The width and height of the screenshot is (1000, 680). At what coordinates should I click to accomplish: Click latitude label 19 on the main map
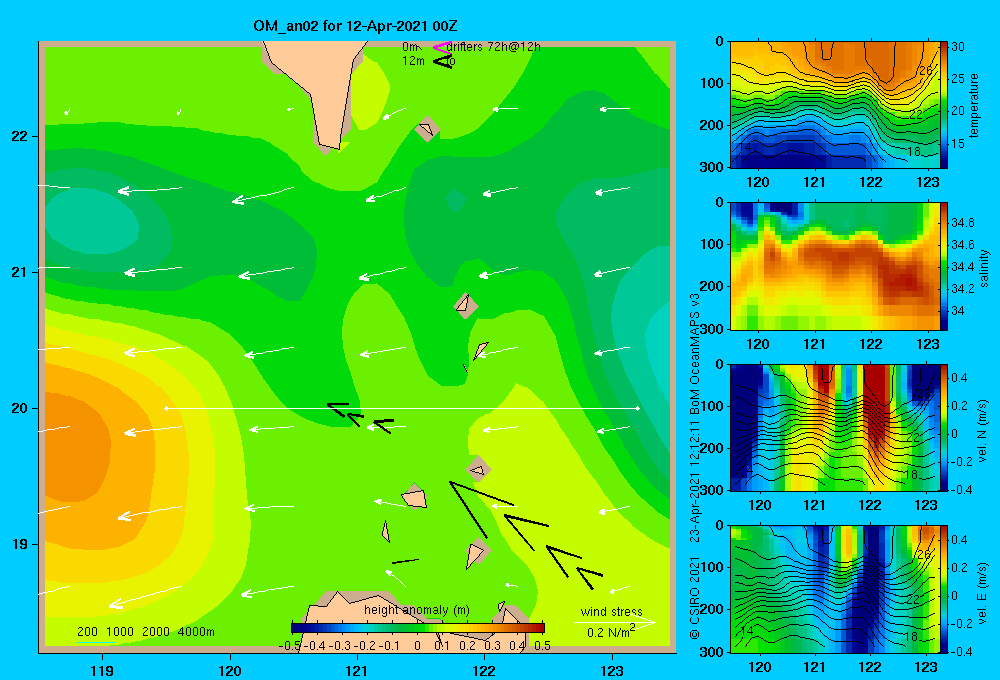[19, 544]
